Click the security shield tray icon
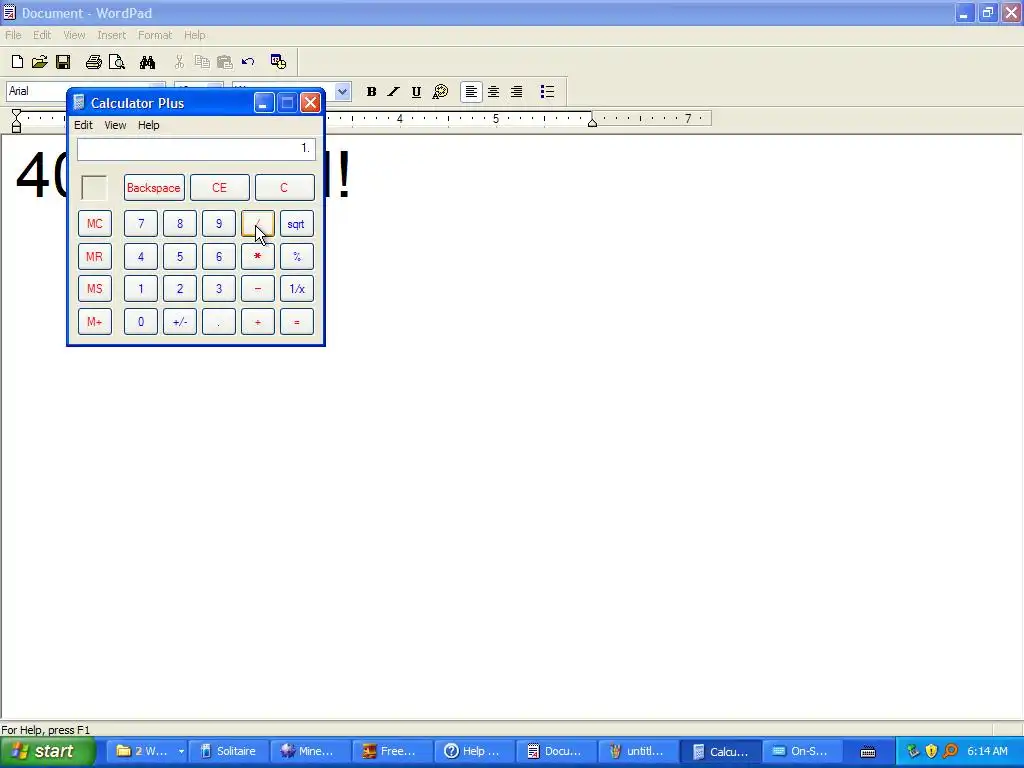 (x=931, y=752)
